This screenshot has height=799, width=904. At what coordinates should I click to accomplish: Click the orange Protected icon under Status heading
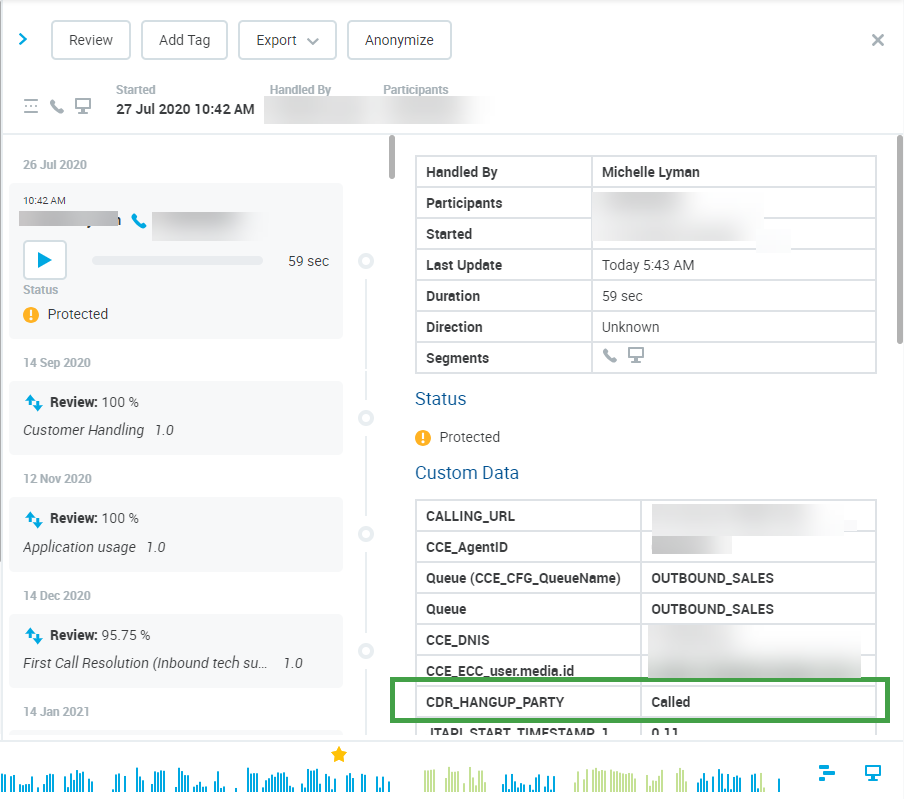423,437
